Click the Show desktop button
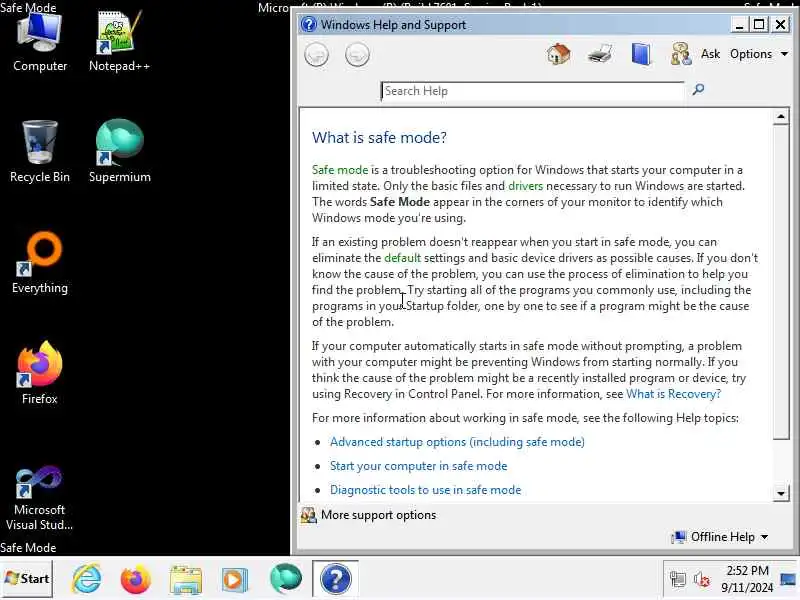 tap(789, 579)
